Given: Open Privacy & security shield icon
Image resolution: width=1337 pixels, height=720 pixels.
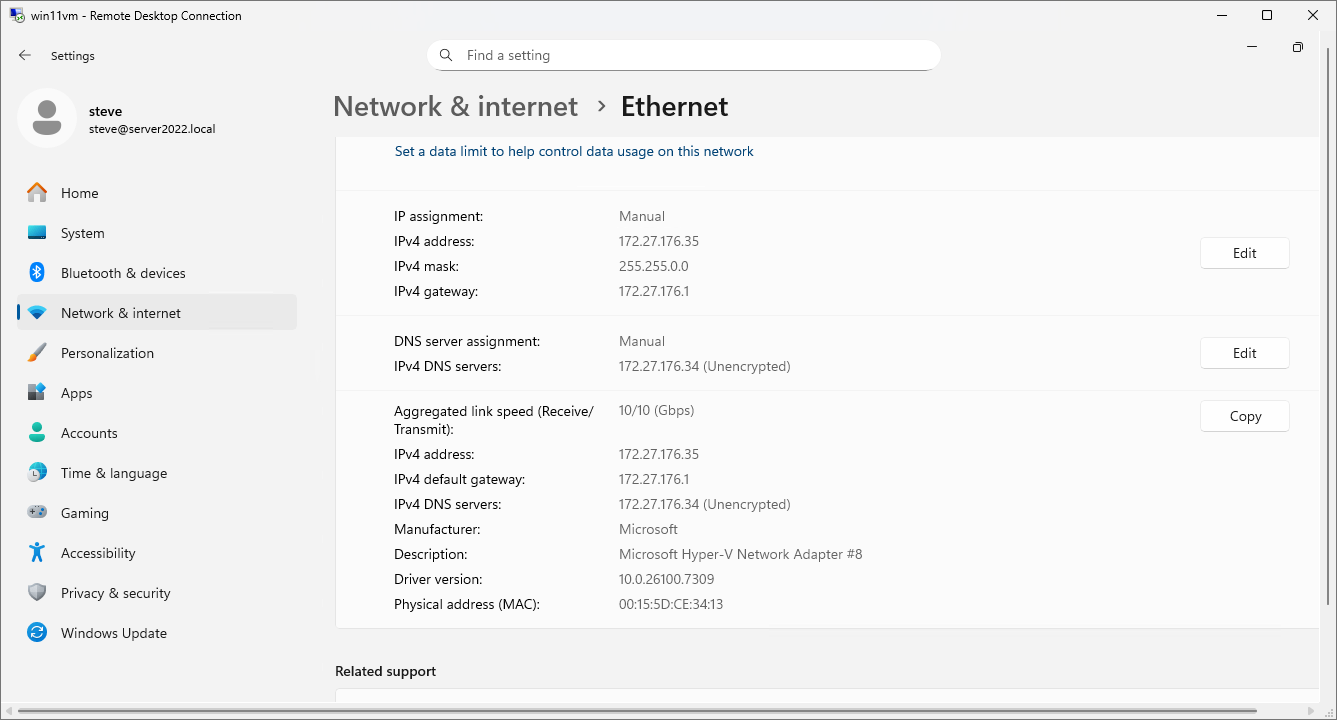Looking at the screenshot, I should click(x=37, y=593).
